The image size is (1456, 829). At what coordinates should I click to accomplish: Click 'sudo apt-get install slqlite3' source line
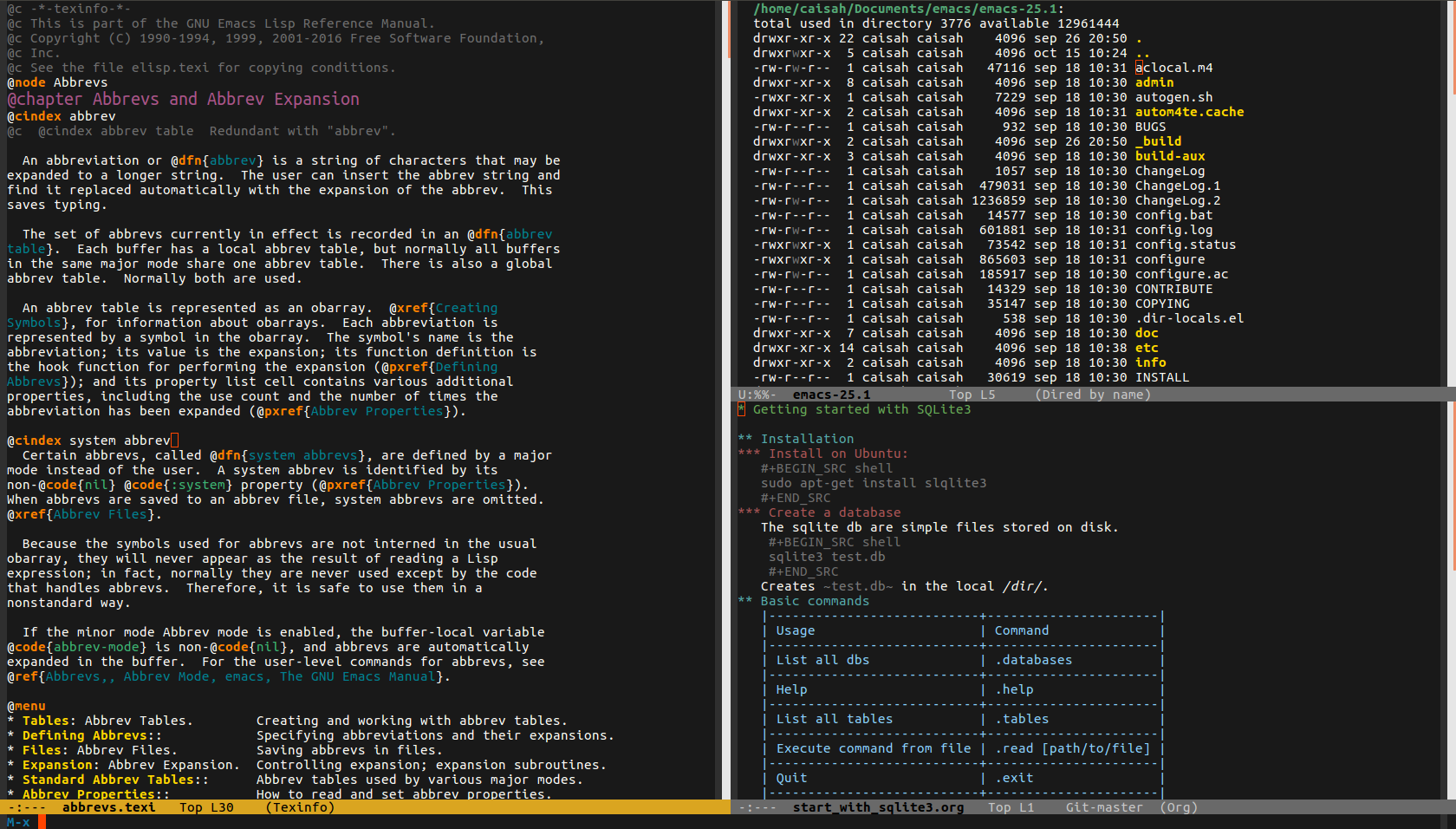point(874,483)
